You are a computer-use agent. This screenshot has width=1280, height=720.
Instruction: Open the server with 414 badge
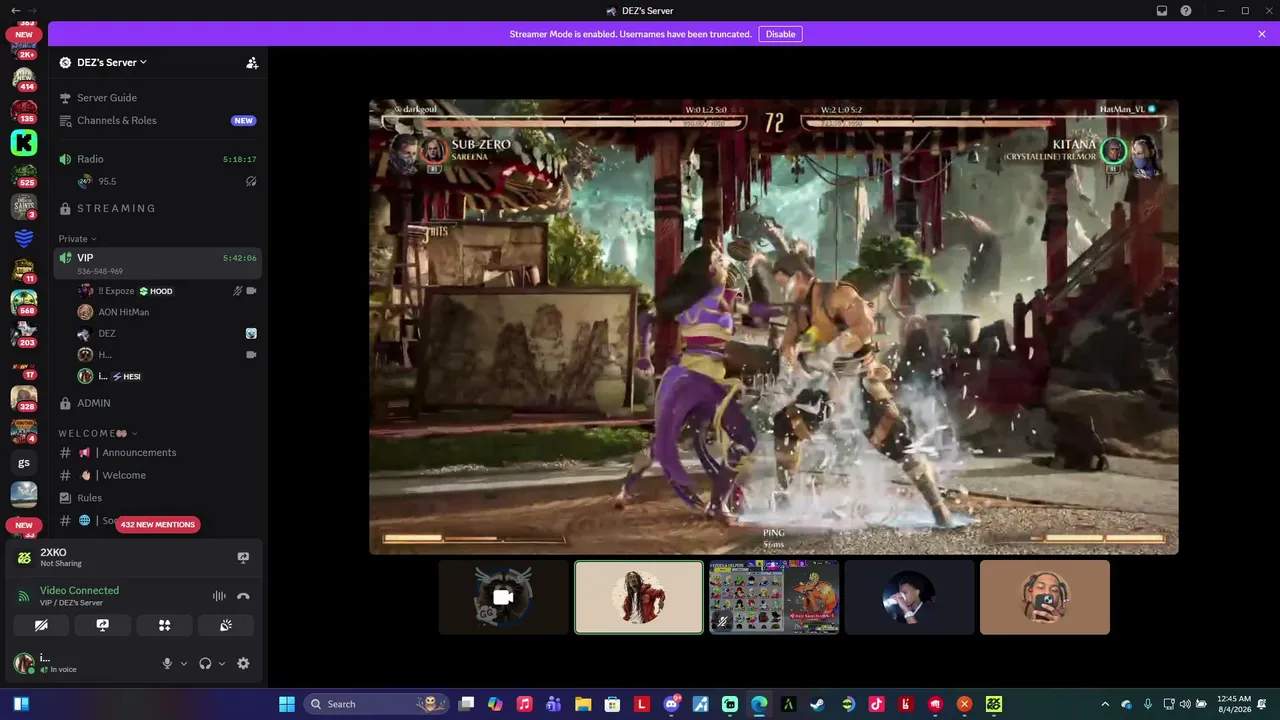(24, 78)
